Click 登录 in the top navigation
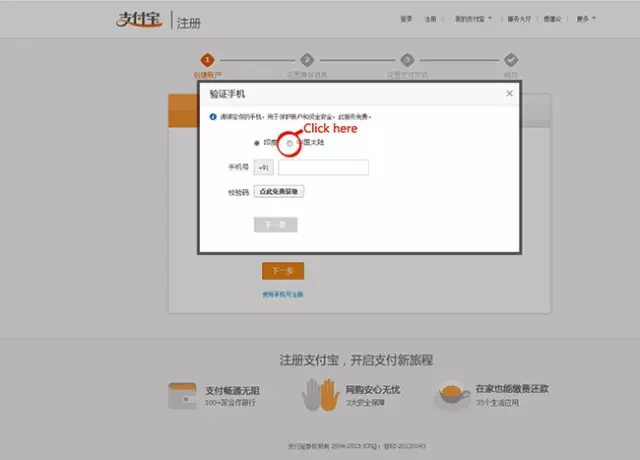This screenshot has width=640, height=460. pos(406,19)
